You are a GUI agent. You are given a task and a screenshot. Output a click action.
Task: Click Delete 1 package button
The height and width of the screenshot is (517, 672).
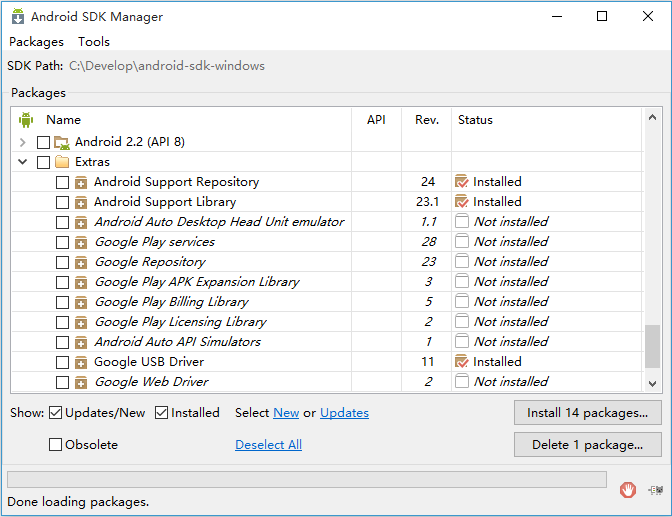click(588, 445)
